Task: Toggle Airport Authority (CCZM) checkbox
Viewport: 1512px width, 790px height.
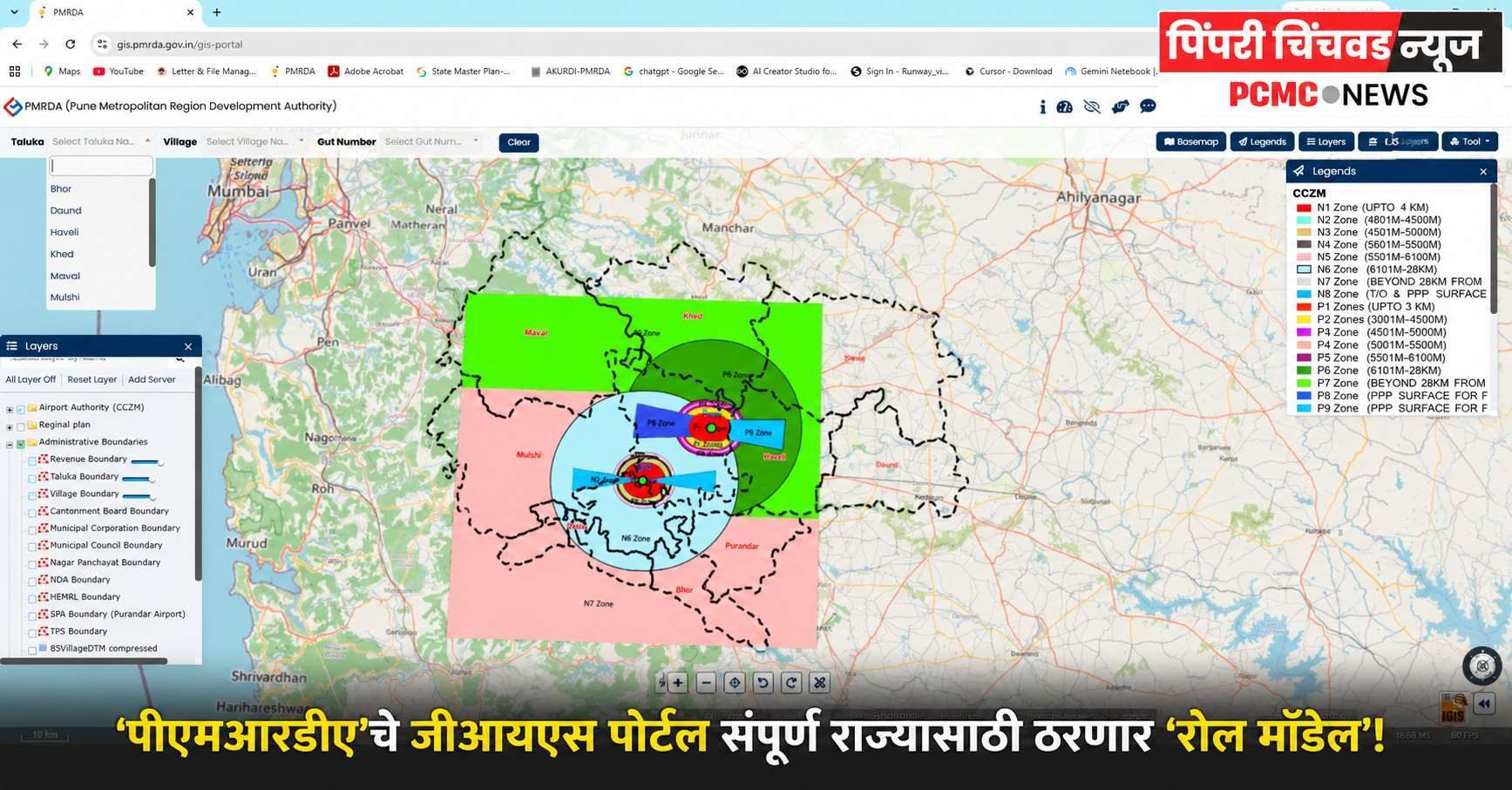Action: pyautogui.click(x=21, y=408)
